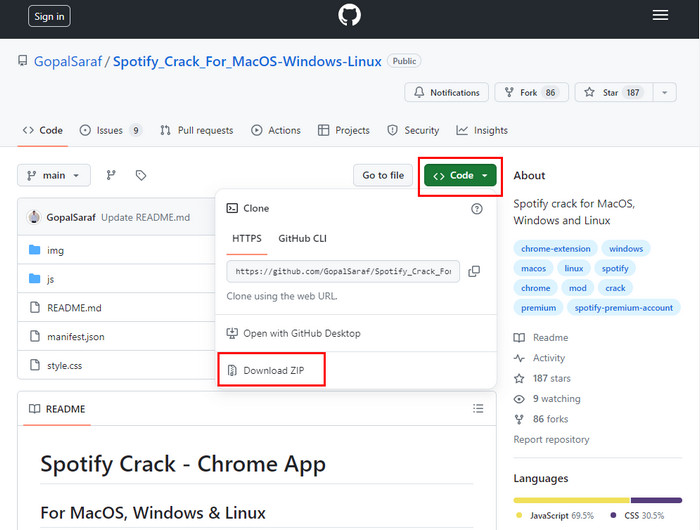Click the GitHub Desktop download icon
This screenshot has height=530, width=700.
(x=232, y=333)
